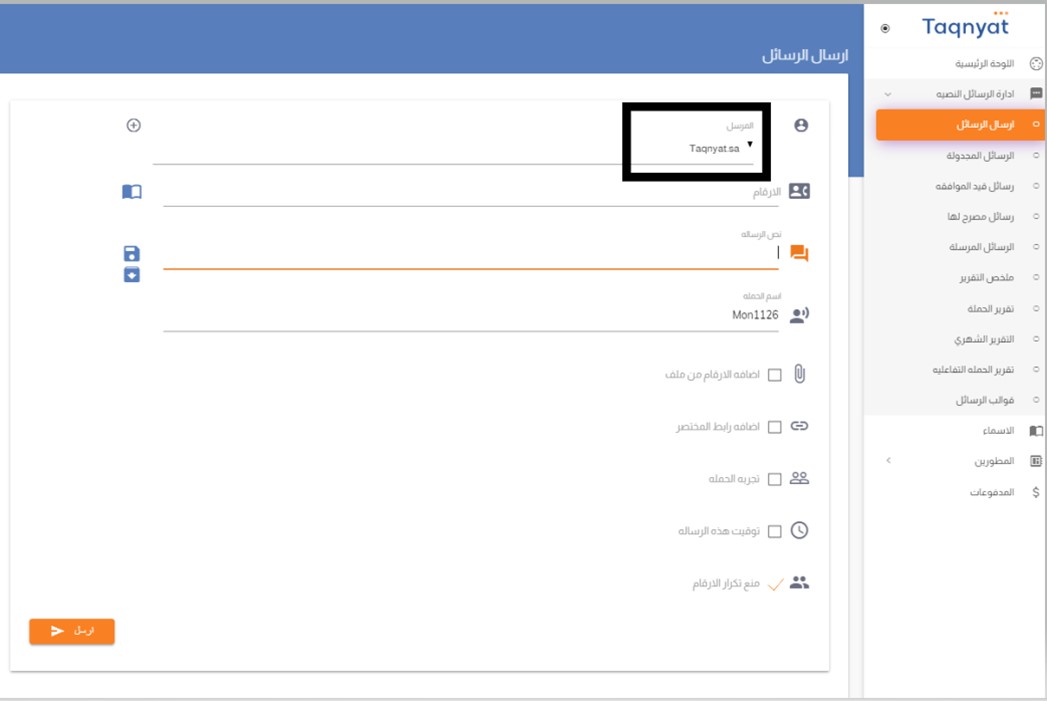Click the load saved message archive icon
The width and height of the screenshot is (1047, 701).
pos(132,274)
